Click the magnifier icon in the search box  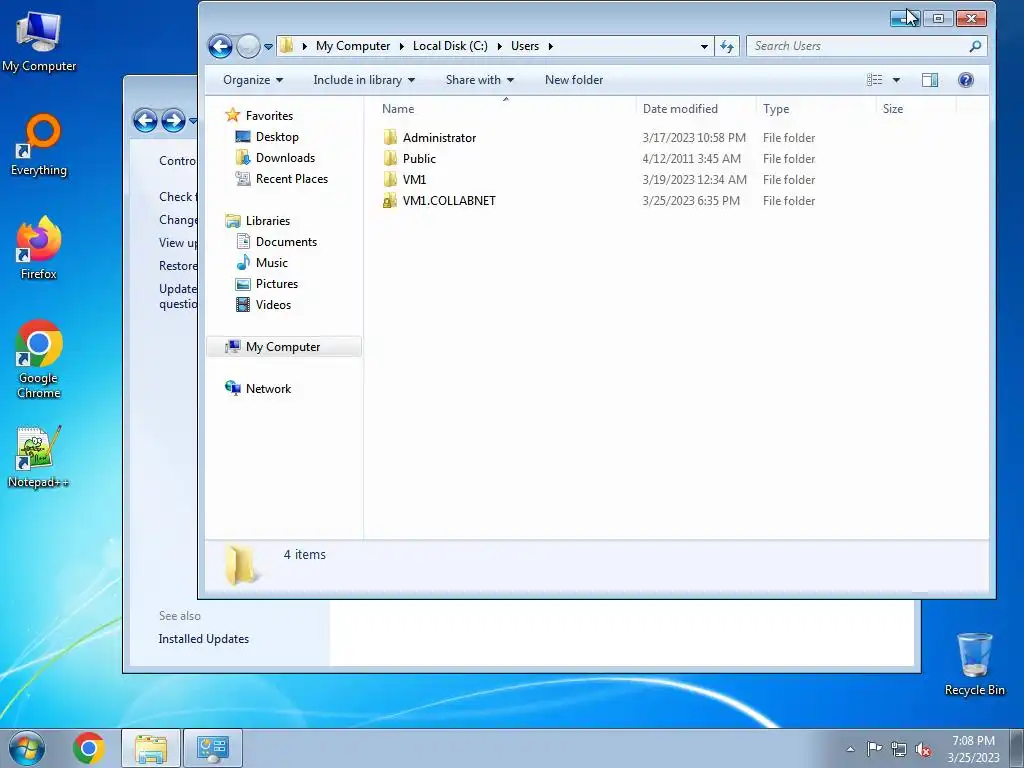coord(975,46)
